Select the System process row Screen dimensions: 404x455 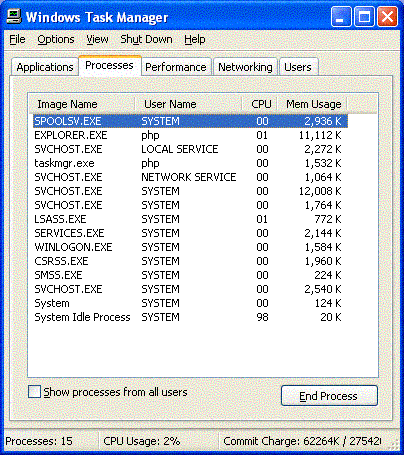(190, 303)
